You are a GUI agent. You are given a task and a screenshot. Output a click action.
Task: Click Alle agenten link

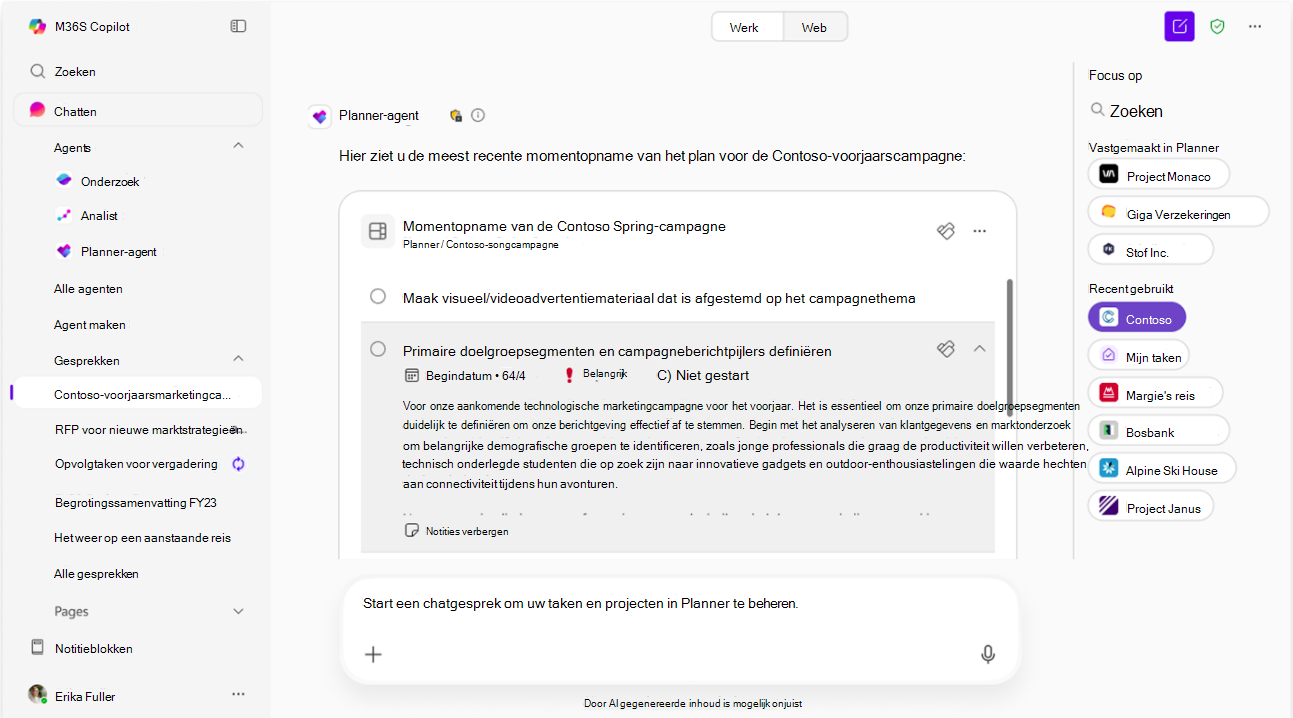pos(88,288)
